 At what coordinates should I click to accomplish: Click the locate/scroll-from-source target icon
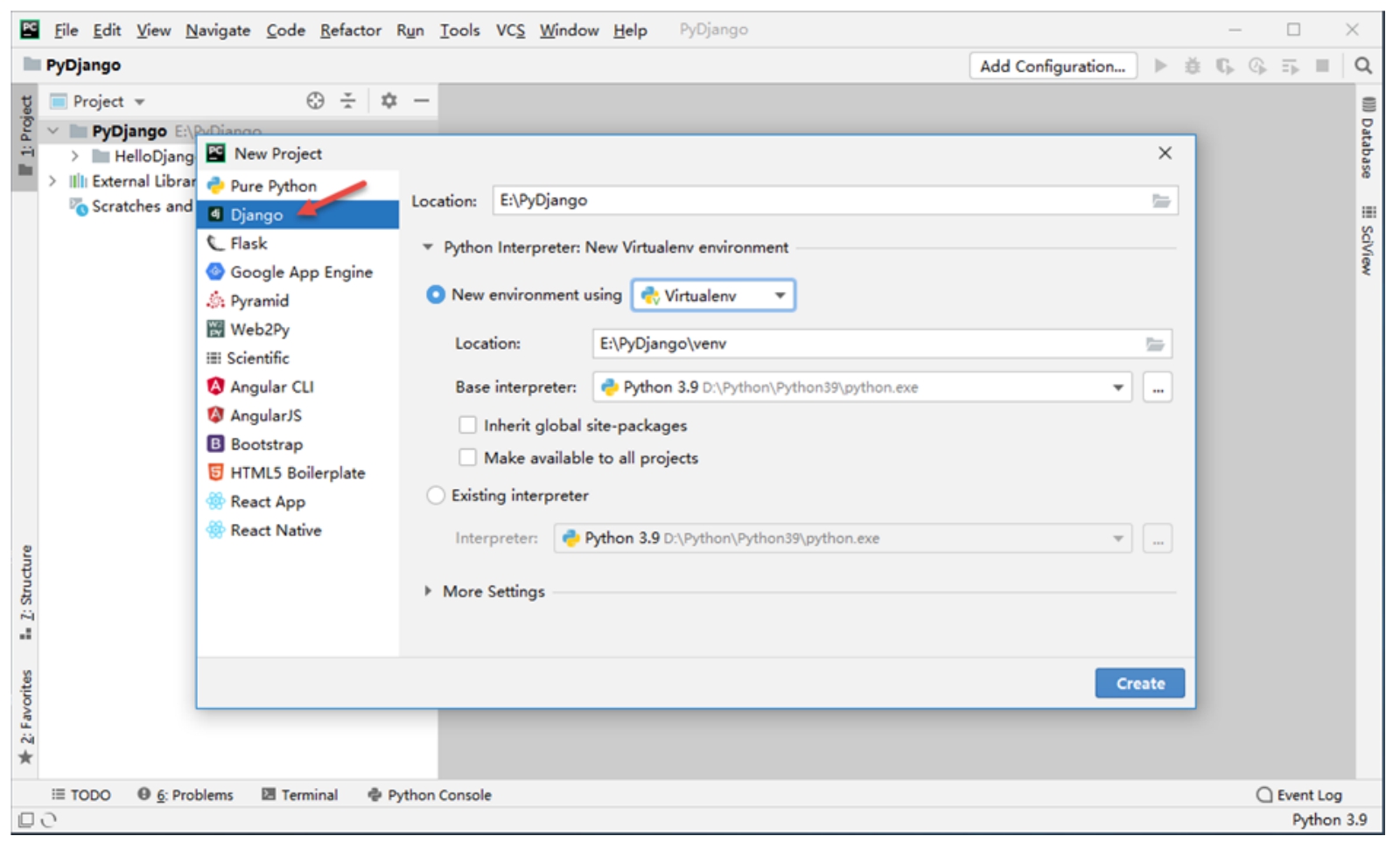click(x=315, y=101)
